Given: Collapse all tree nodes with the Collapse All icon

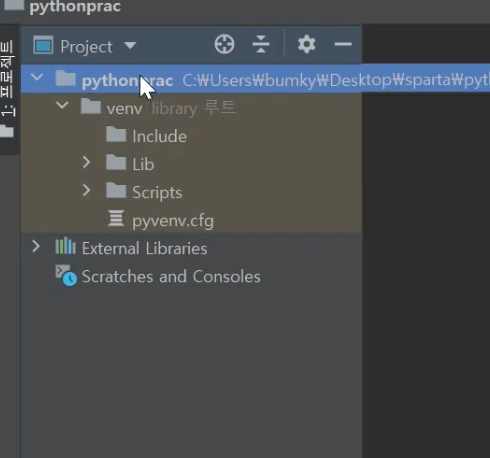Looking at the screenshot, I should point(261,44).
